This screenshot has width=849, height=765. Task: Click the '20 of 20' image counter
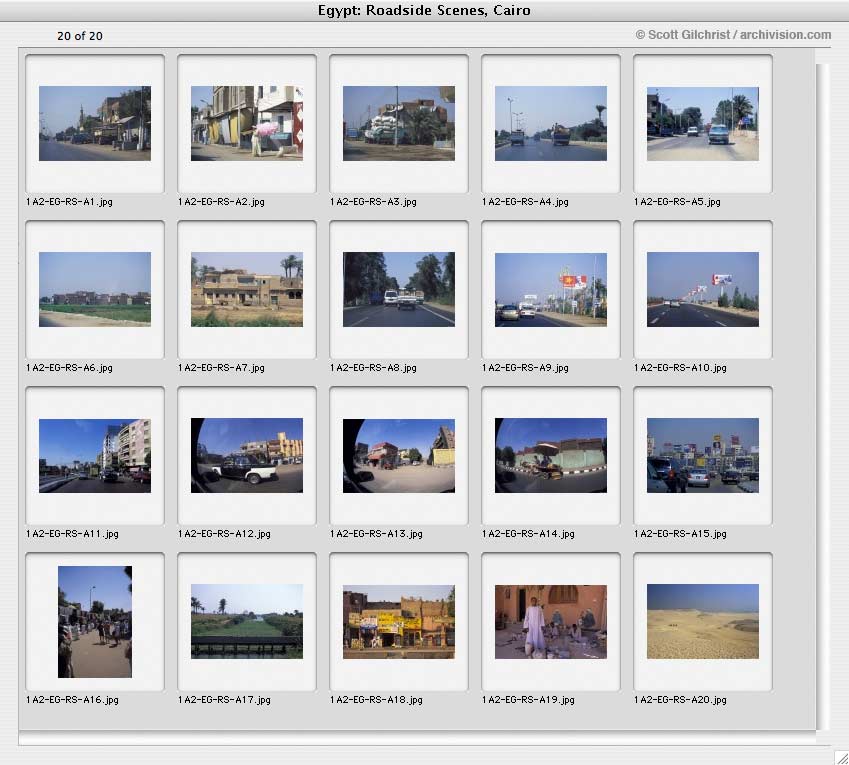coord(80,36)
